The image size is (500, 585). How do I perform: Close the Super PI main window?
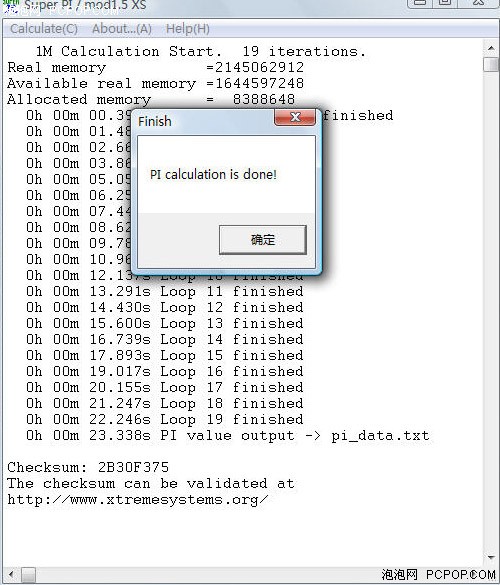tap(481, 3)
